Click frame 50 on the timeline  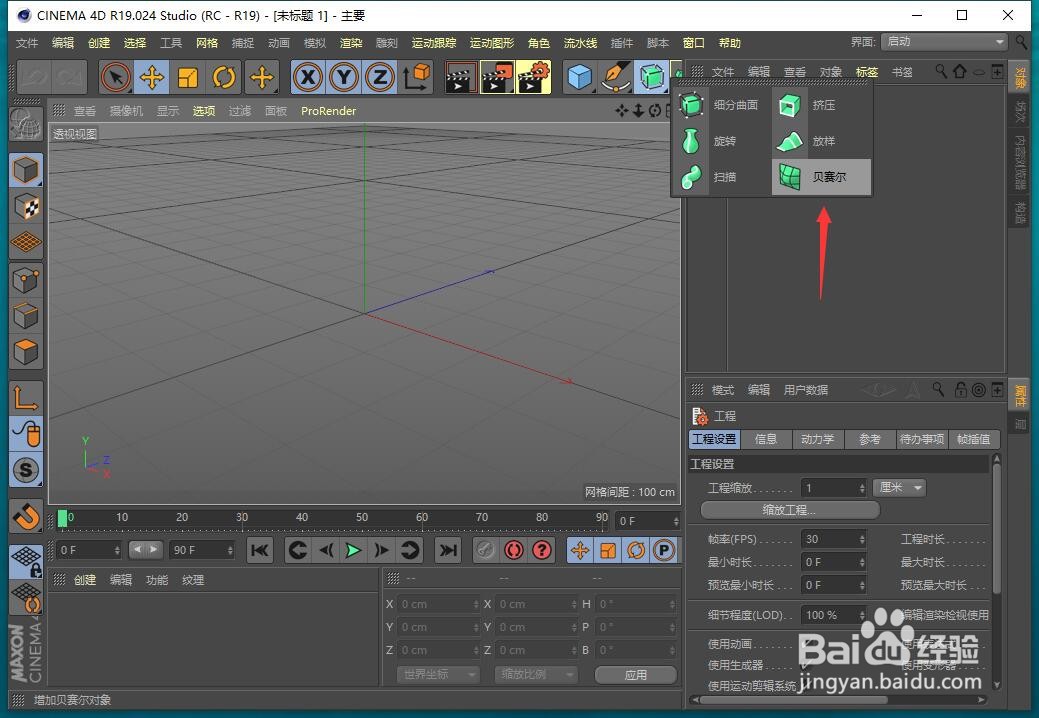[x=362, y=517]
